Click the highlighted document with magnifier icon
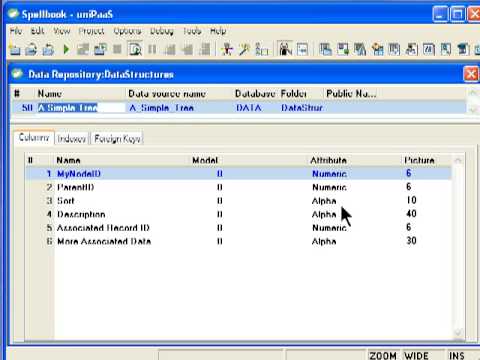Image resolution: width=480 pixels, height=360 pixels. (135, 49)
